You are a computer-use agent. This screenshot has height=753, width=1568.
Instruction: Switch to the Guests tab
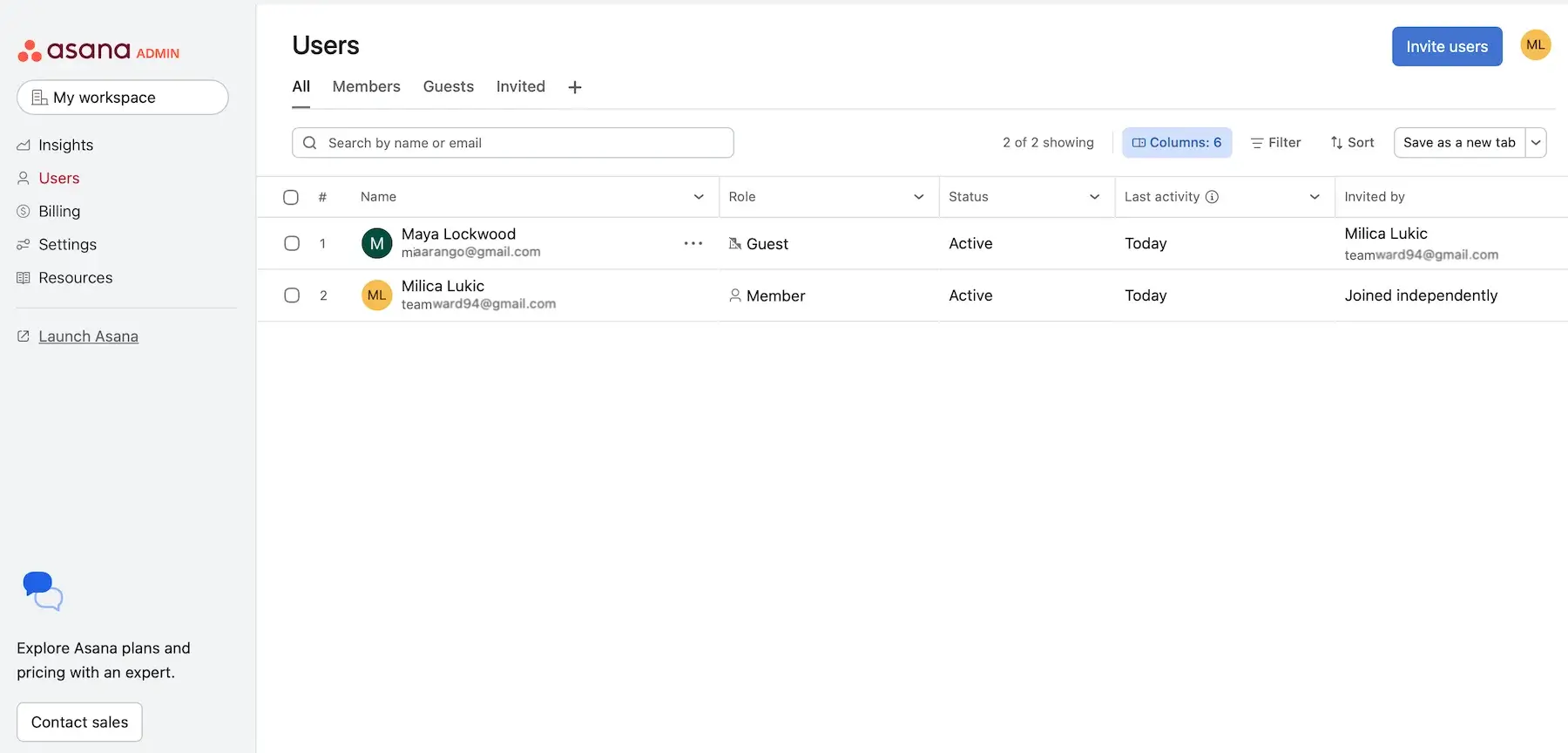point(449,87)
